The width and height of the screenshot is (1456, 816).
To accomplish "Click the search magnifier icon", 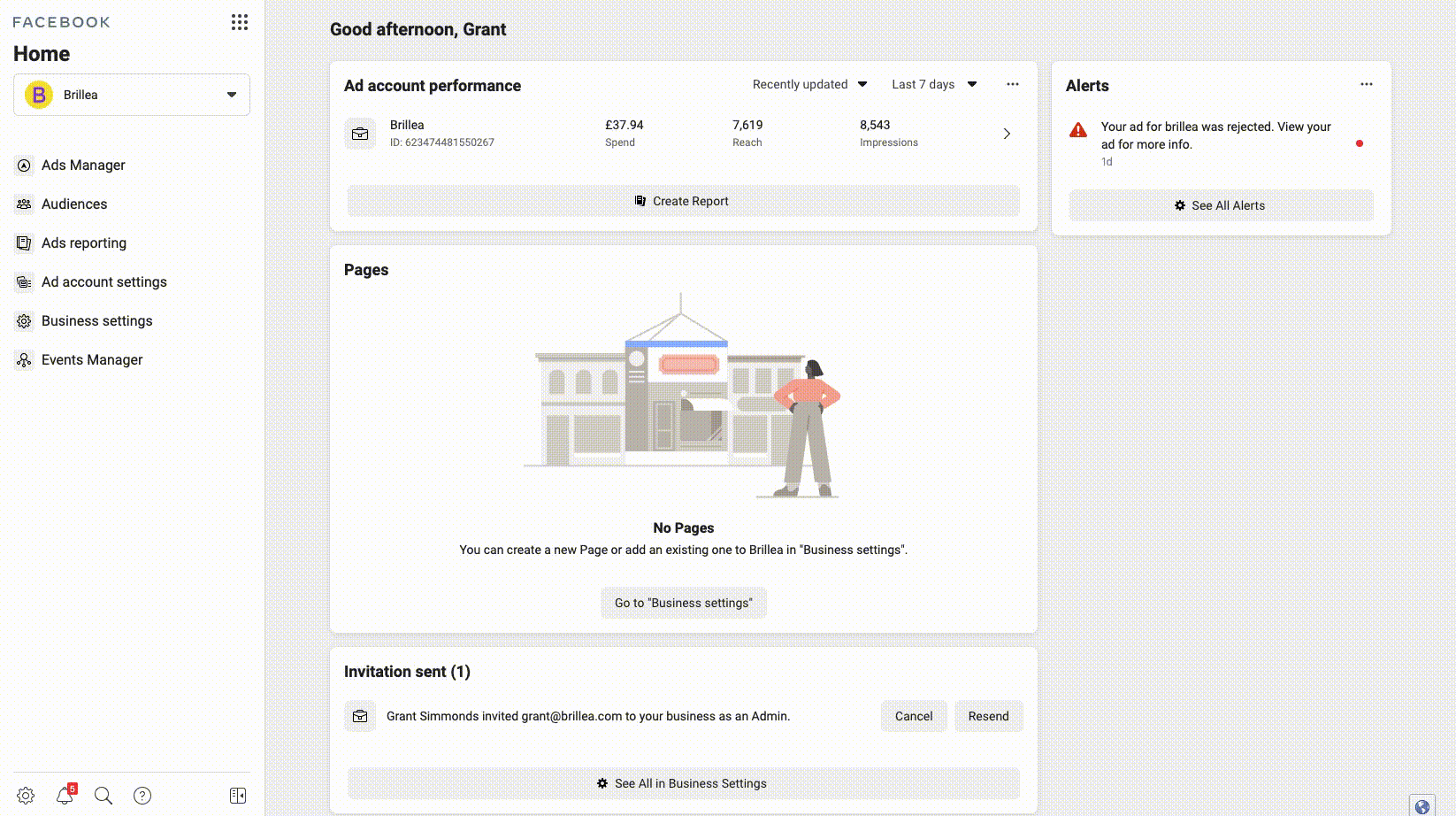I will (x=103, y=796).
